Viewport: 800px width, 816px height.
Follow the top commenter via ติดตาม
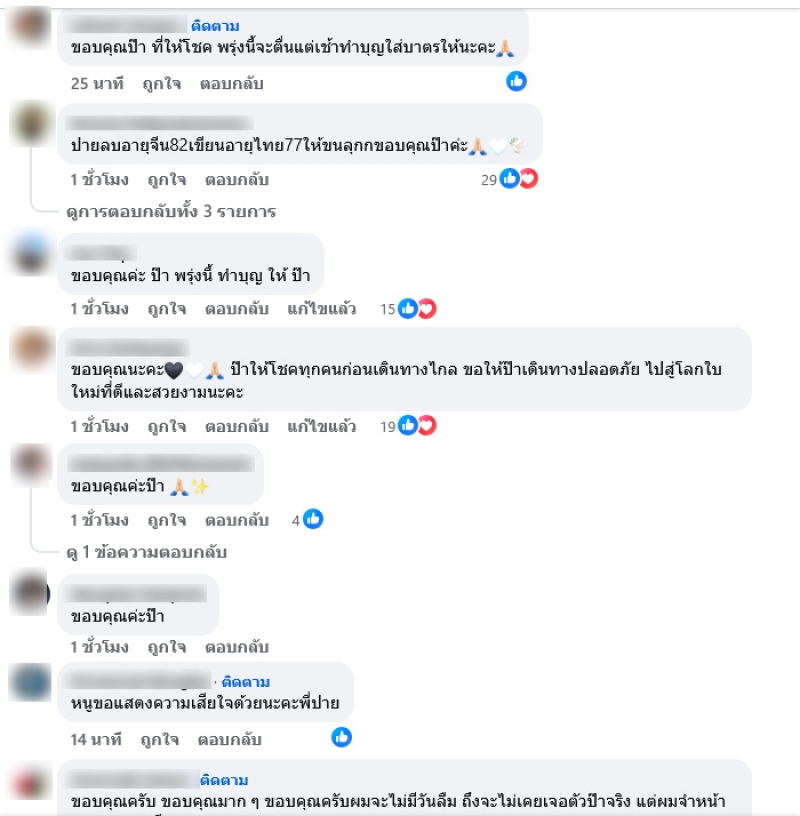coord(215,26)
